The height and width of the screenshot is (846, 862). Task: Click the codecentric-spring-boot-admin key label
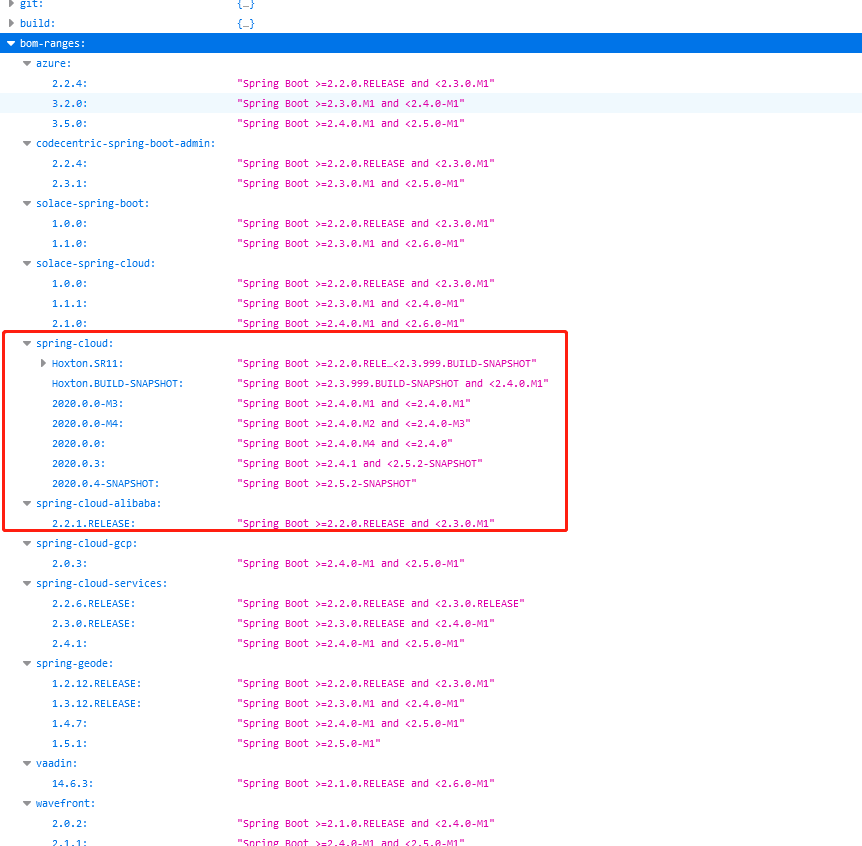pos(125,143)
